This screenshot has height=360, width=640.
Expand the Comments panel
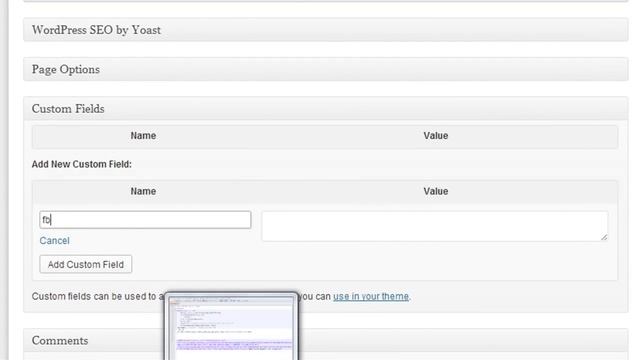[x=325, y=340]
